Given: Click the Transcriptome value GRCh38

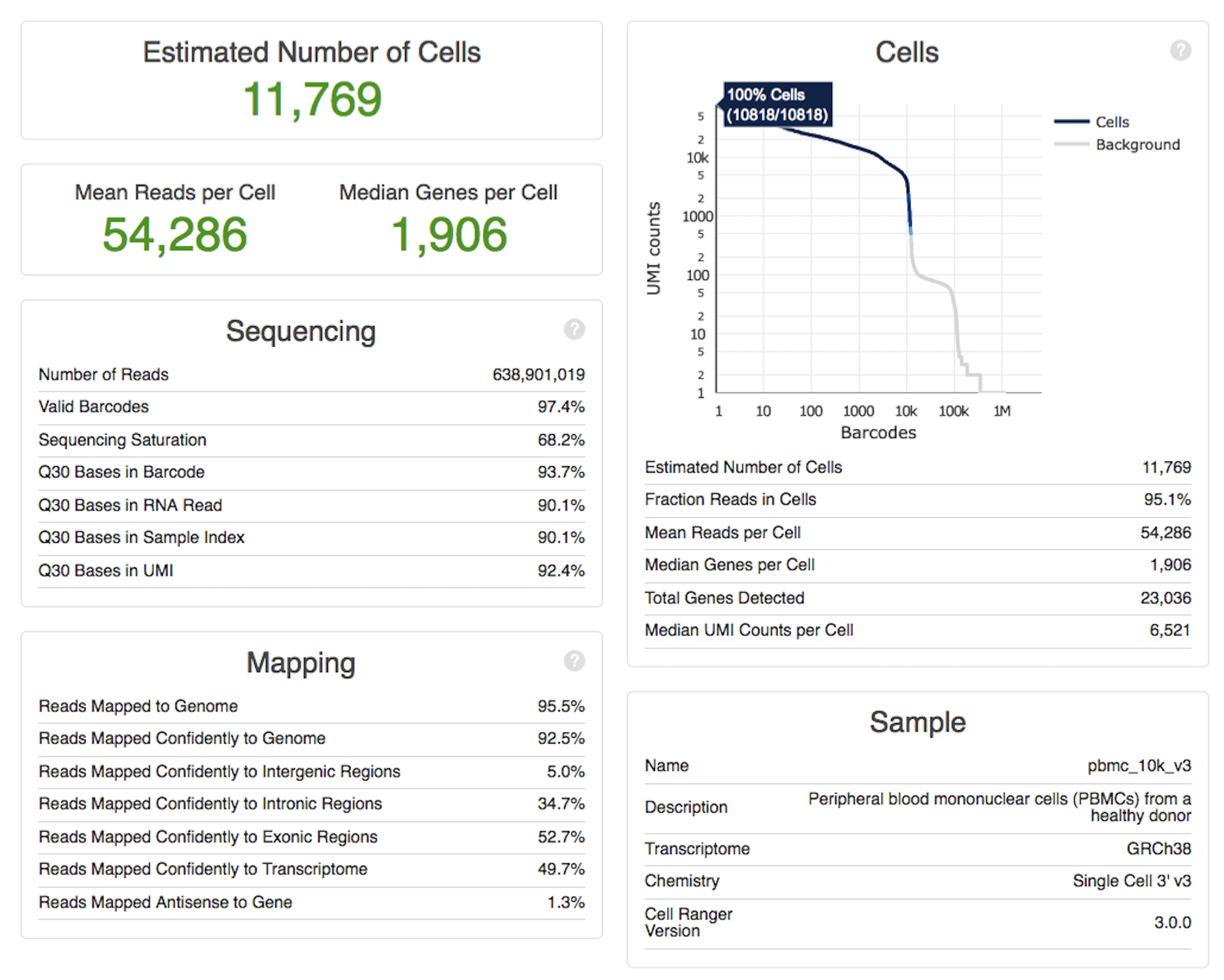Looking at the screenshot, I should [x=1159, y=848].
